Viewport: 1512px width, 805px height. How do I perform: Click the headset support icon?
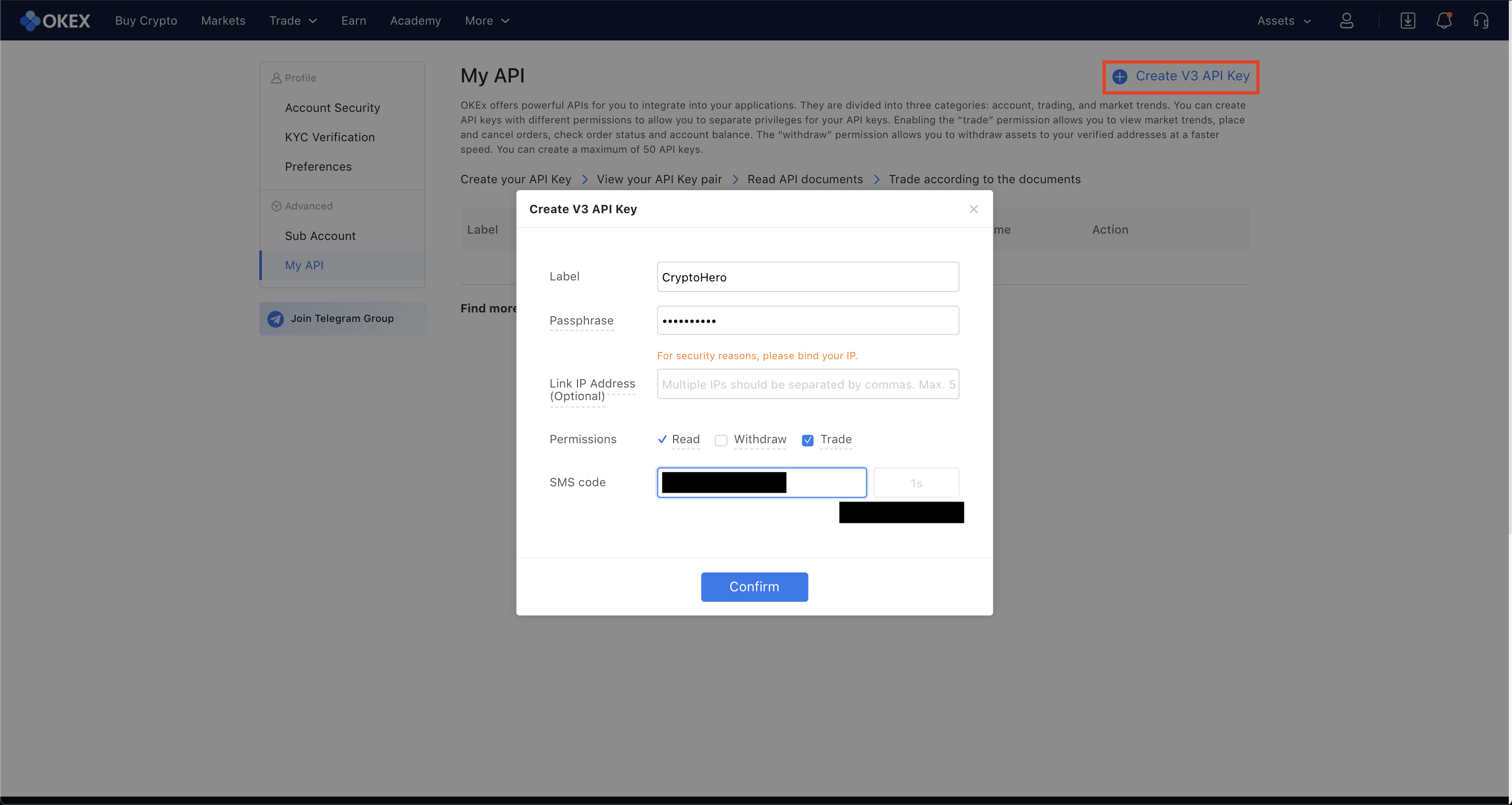(x=1481, y=20)
